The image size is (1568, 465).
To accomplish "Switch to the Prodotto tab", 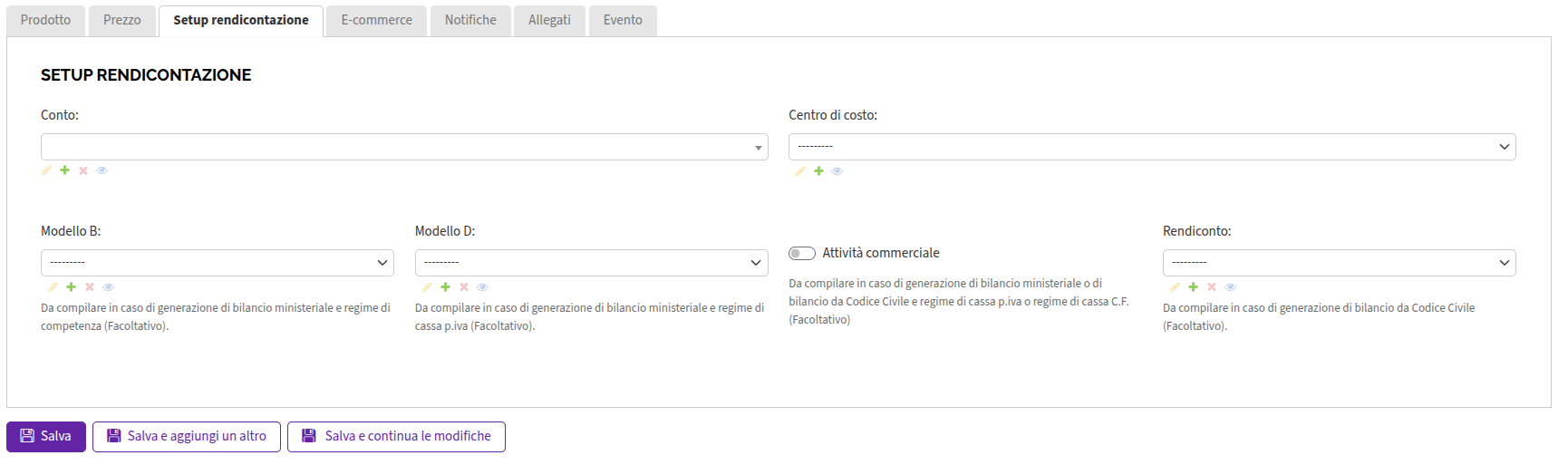I will [45, 21].
